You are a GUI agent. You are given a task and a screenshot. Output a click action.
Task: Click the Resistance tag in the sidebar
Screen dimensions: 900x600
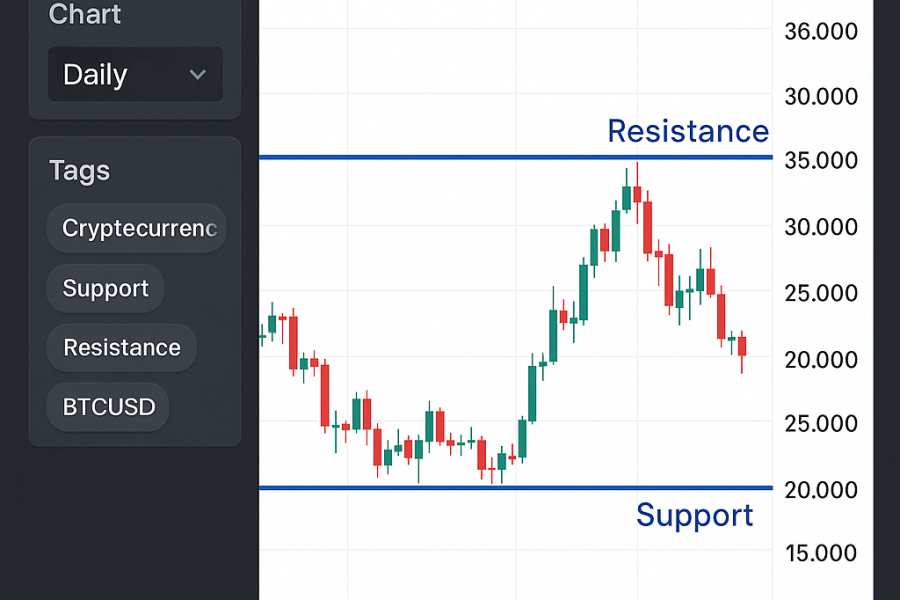[122, 348]
